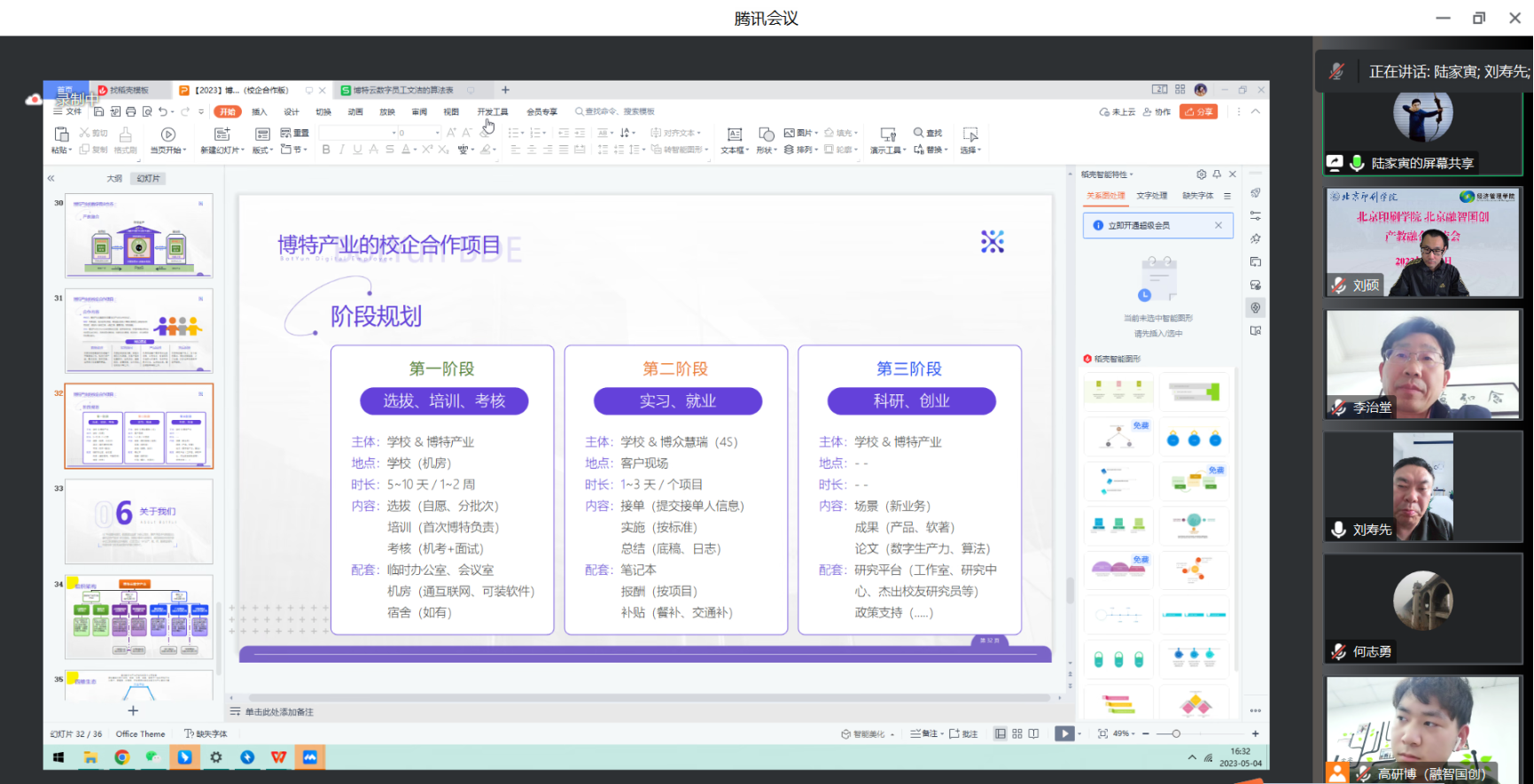The image size is (1534, 784).
Task: Open WPS Office from the Windows taskbar
Action: tap(278, 757)
